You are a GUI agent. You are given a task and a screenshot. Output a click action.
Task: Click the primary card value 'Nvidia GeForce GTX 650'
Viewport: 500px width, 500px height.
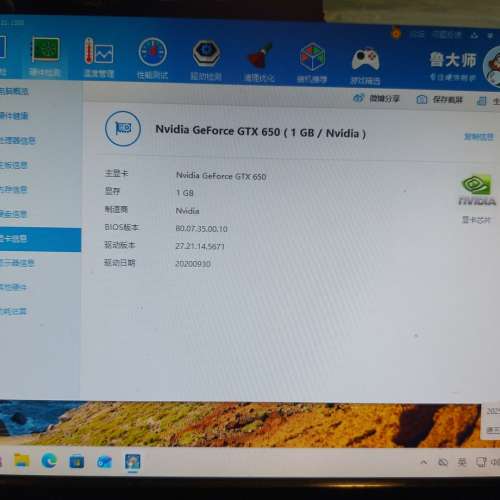click(x=221, y=176)
